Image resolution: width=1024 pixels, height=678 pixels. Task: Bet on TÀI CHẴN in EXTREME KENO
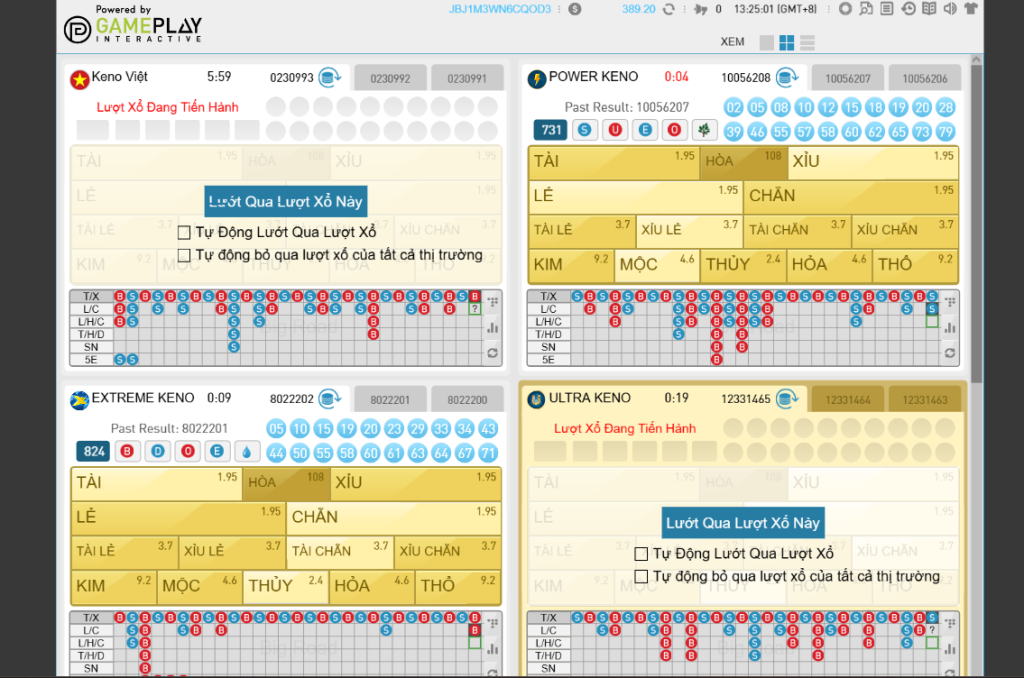click(x=340, y=553)
